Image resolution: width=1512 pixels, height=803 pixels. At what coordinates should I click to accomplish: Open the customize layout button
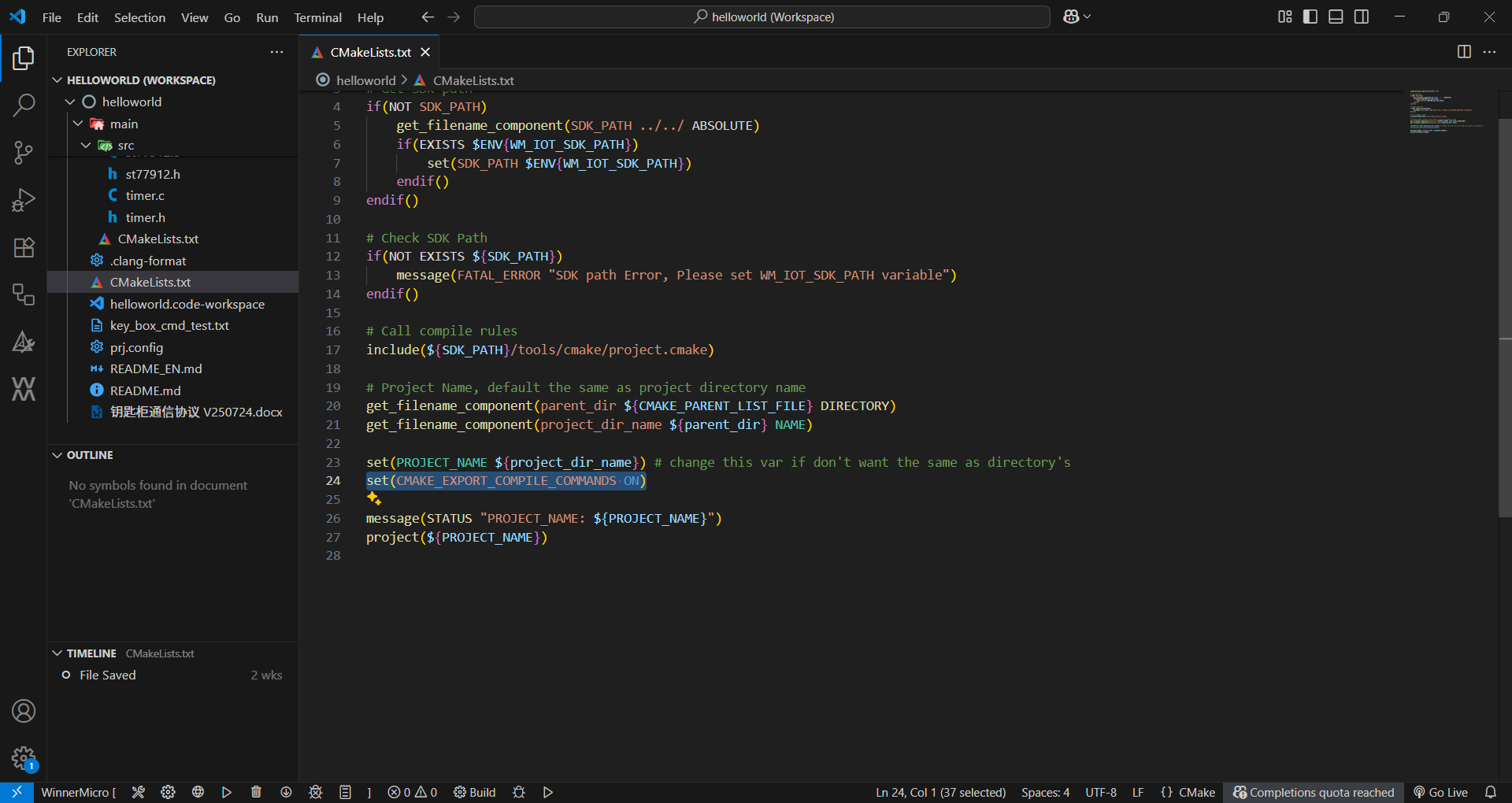pos(1285,17)
